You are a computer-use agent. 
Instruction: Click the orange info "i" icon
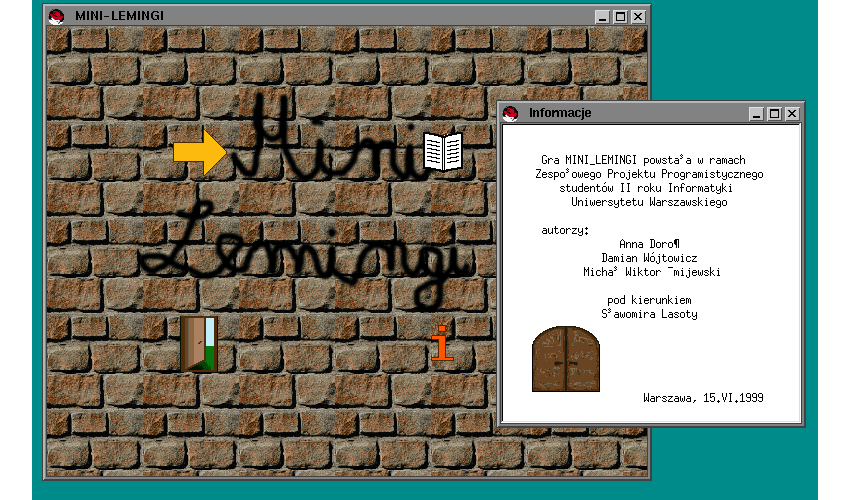(441, 344)
